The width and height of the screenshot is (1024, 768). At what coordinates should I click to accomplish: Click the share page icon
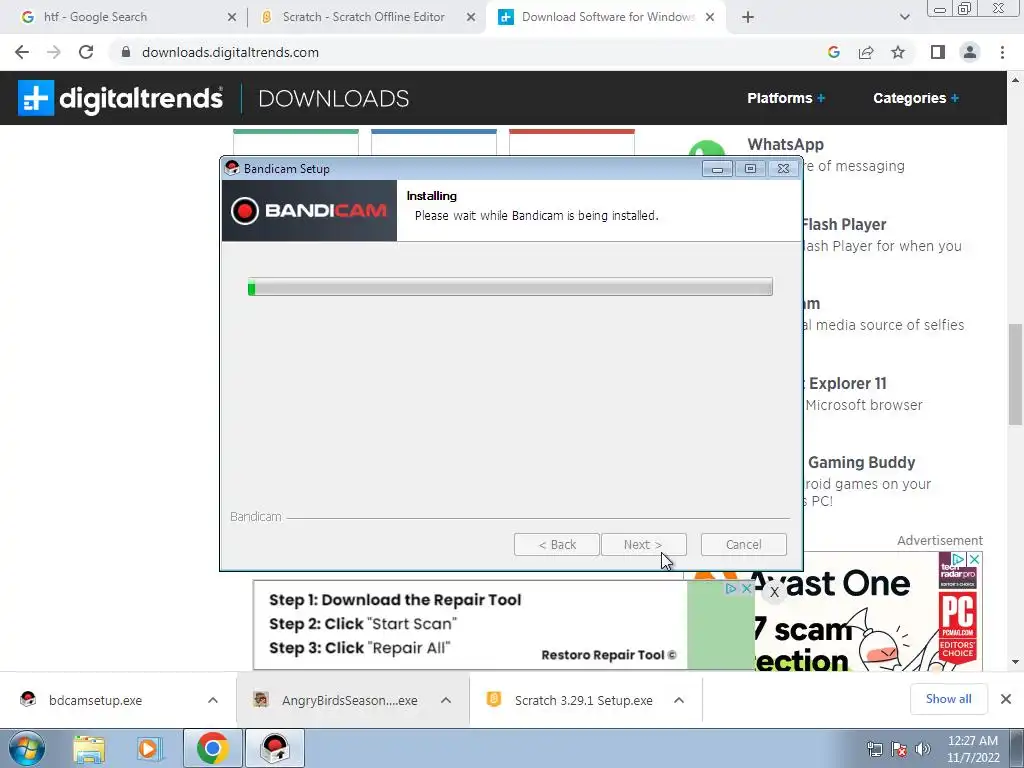(866, 52)
